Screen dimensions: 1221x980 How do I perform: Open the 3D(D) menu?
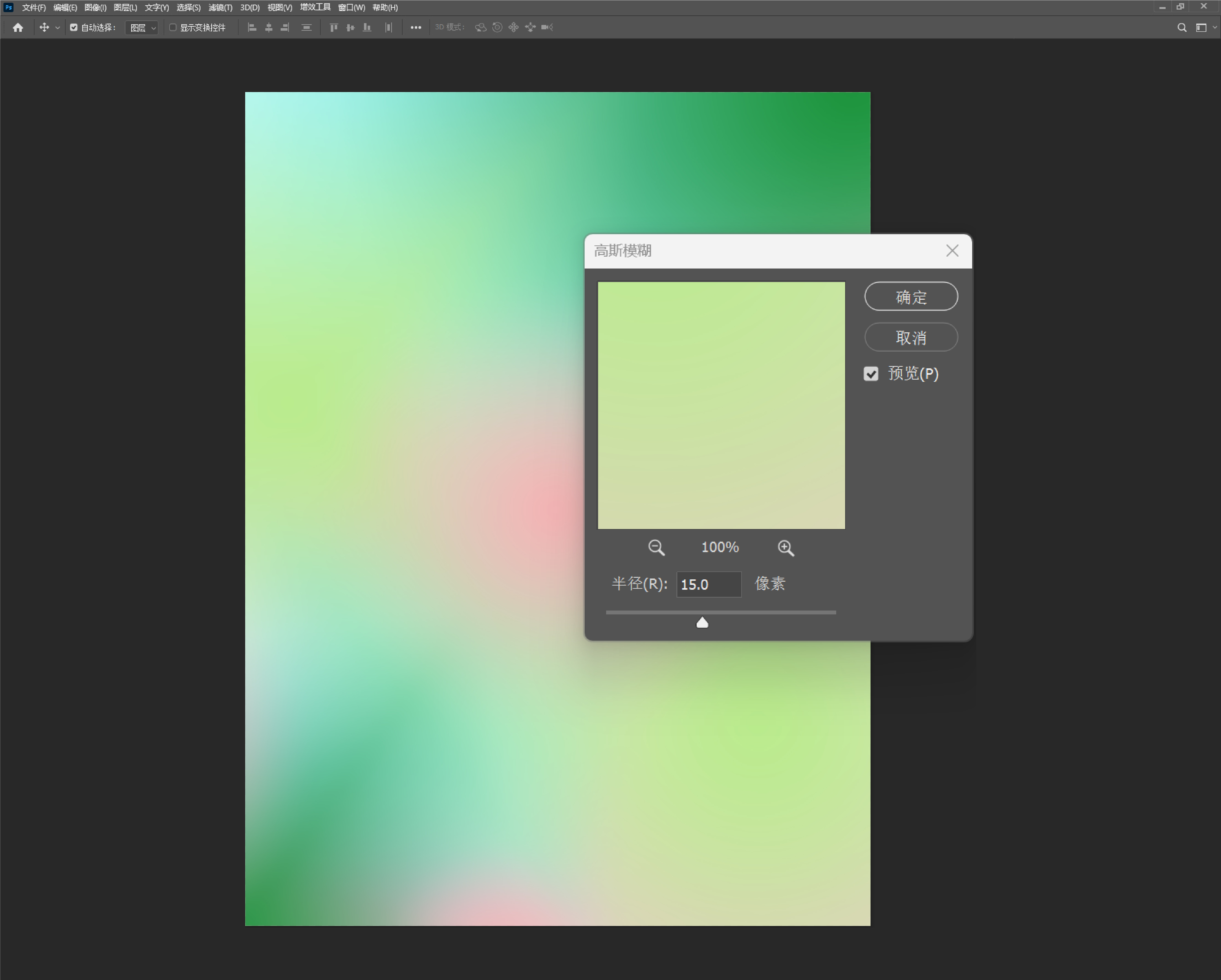point(250,7)
